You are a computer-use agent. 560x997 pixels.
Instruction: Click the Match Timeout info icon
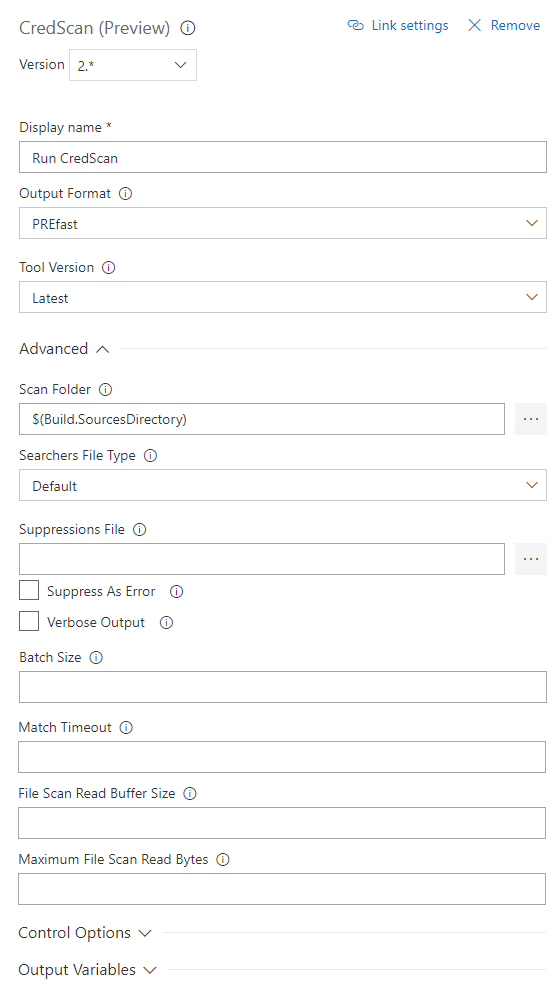coord(126,727)
